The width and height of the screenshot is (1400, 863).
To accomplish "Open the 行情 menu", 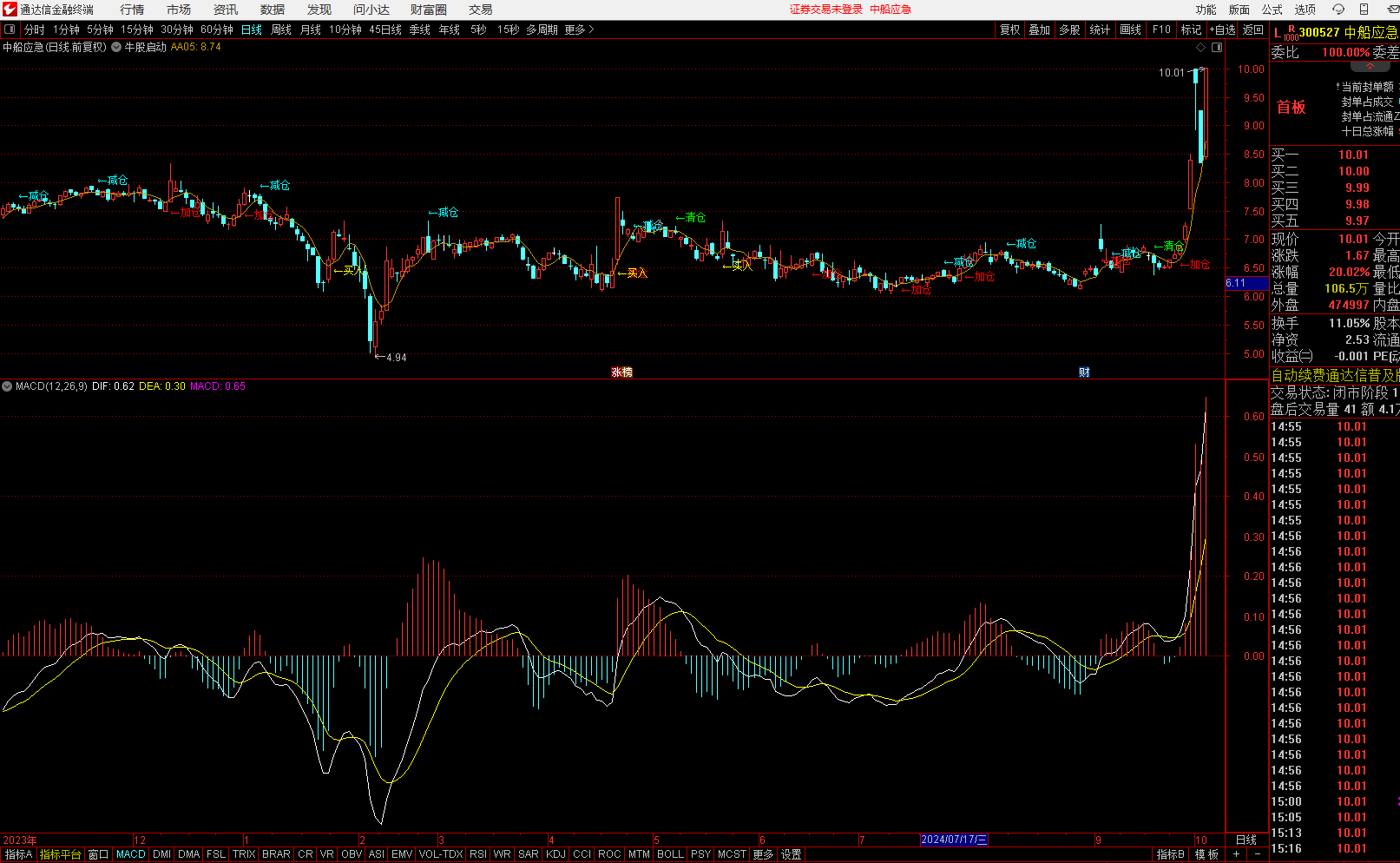I will click(132, 10).
